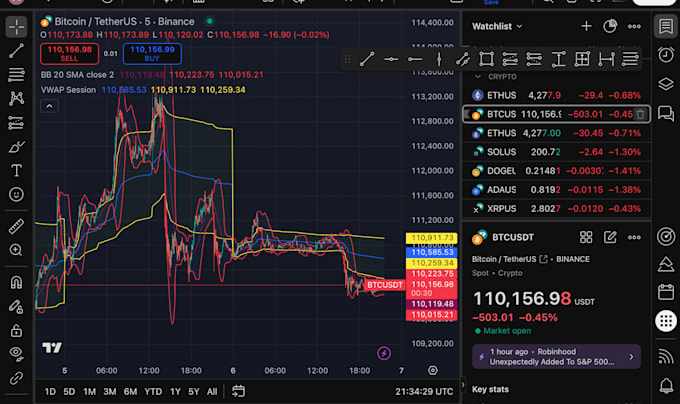
Task: Add a symbol with the watchlist plus icon
Action: coord(586,26)
